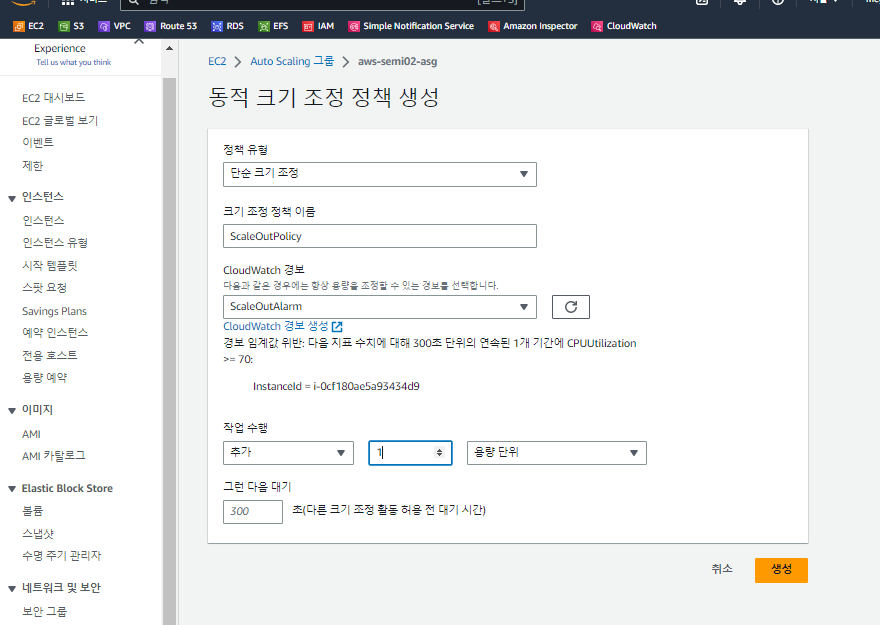Image resolution: width=880 pixels, height=625 pixels.
Task: Open 볼륨 in sidebar
Action: [x=33, y=511]
